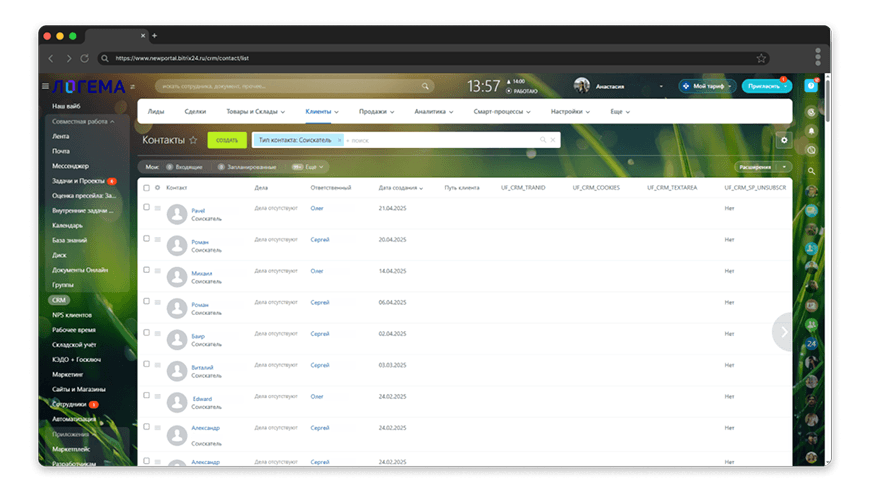Open Лента in the sidebar
The width and height of the screenshot is (870, 493).
click(60, 136)
